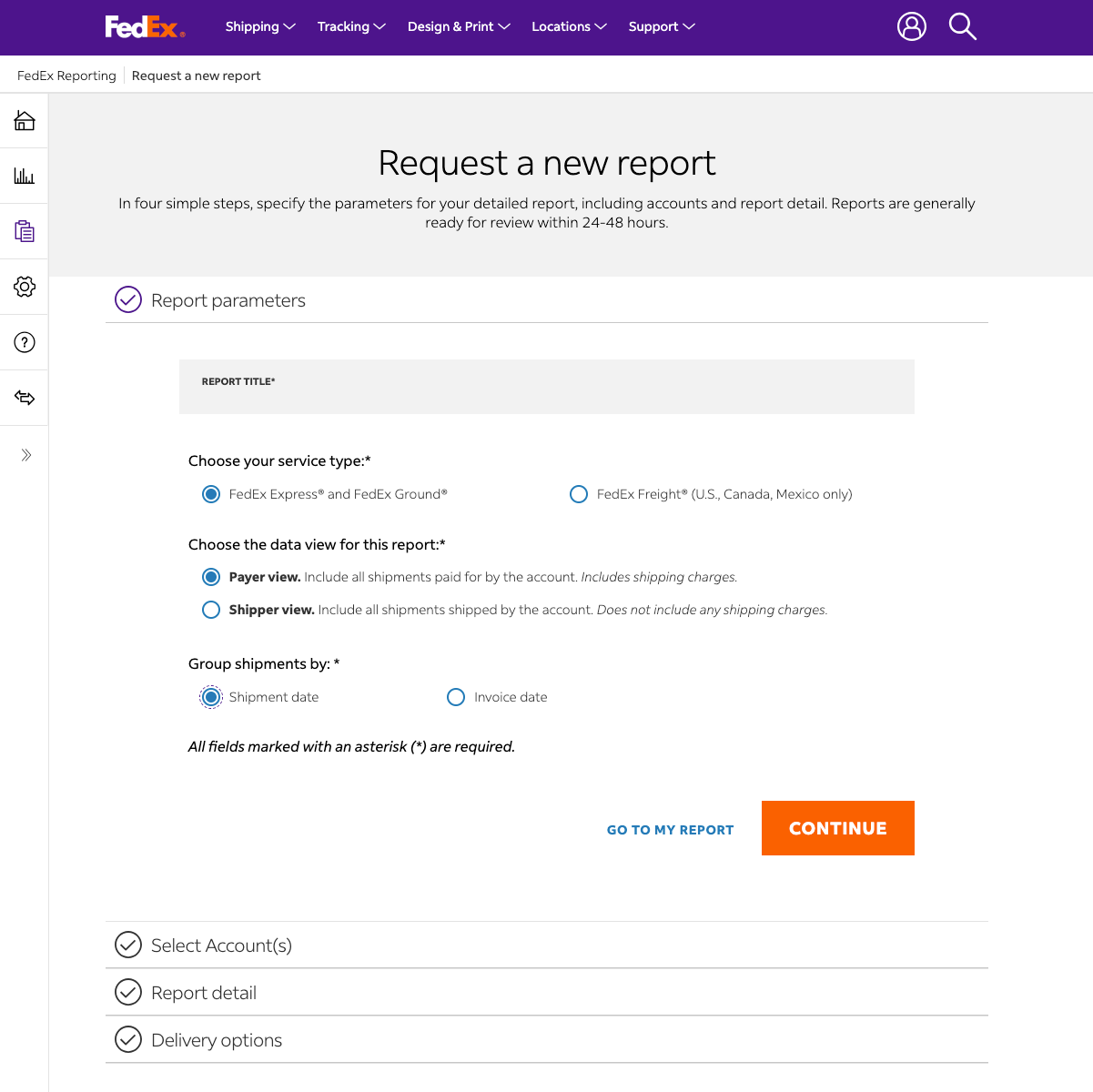This screenshot has height=1092, width=1093.
Task: Click Request a new report breadcrumb
Action: point(196,76)
